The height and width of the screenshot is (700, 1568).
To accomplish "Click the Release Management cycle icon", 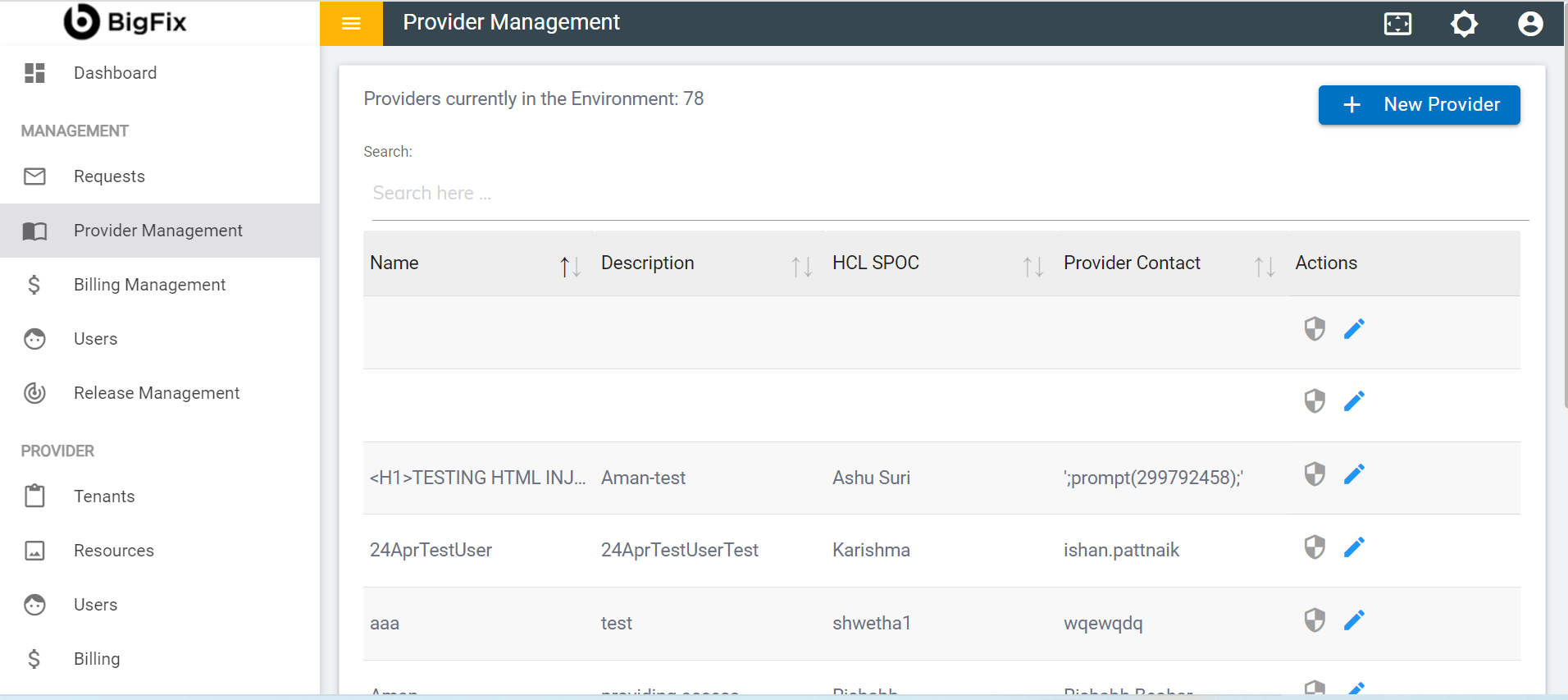I will point(34,393).
